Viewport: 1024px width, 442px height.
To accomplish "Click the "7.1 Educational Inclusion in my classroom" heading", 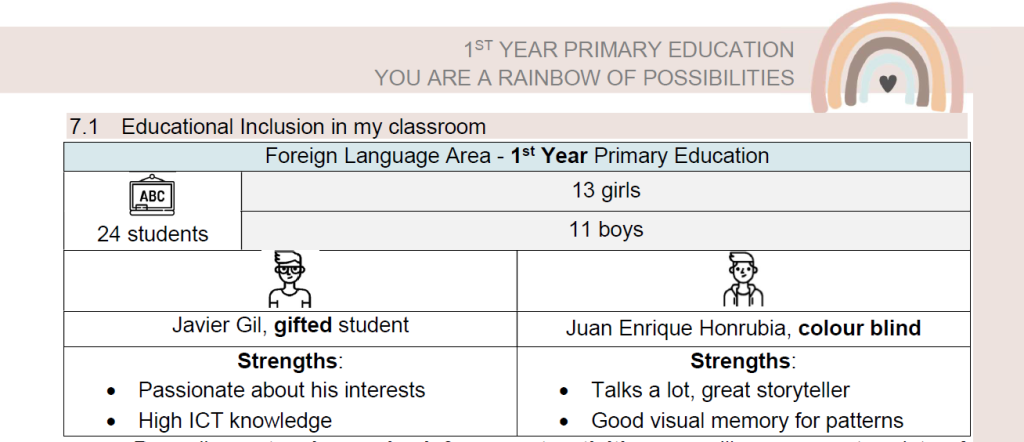I will coord(277,127).
